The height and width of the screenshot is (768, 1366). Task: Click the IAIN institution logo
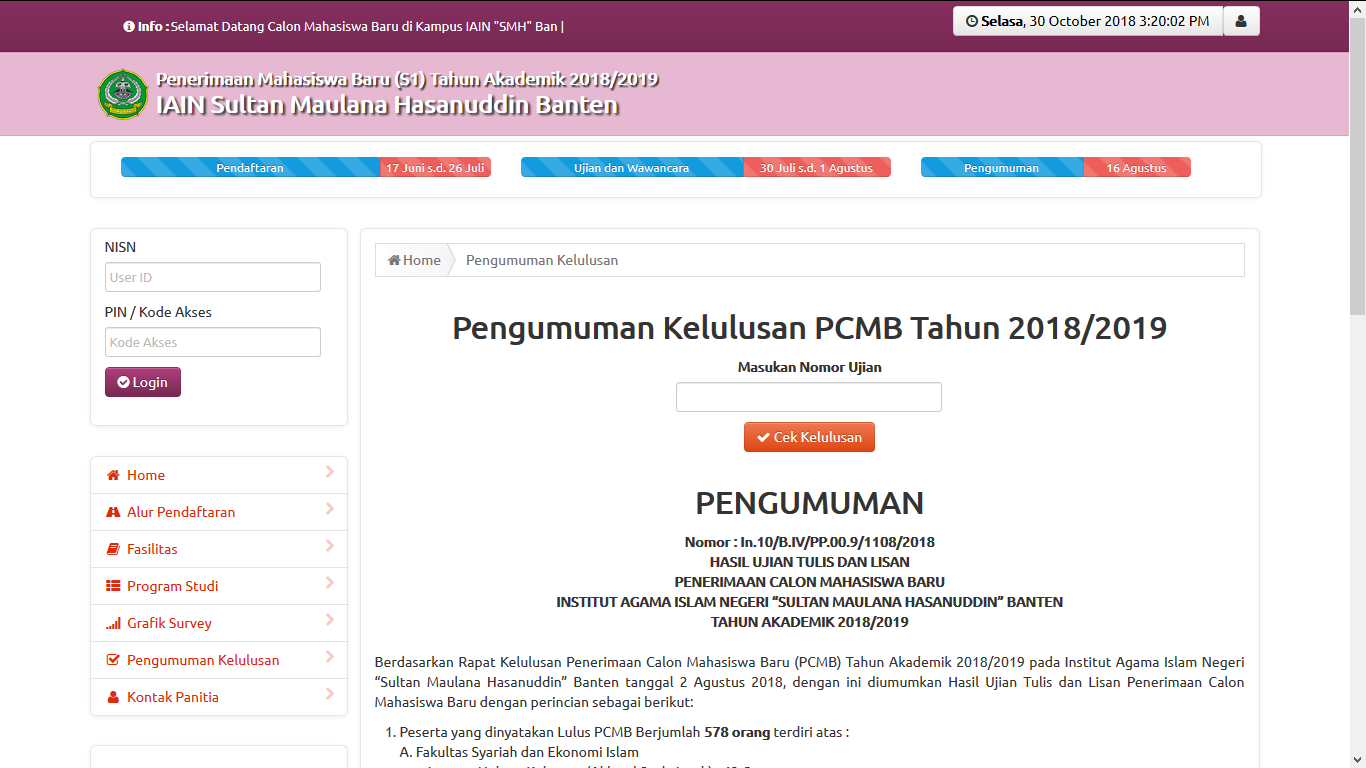point(123,94)
